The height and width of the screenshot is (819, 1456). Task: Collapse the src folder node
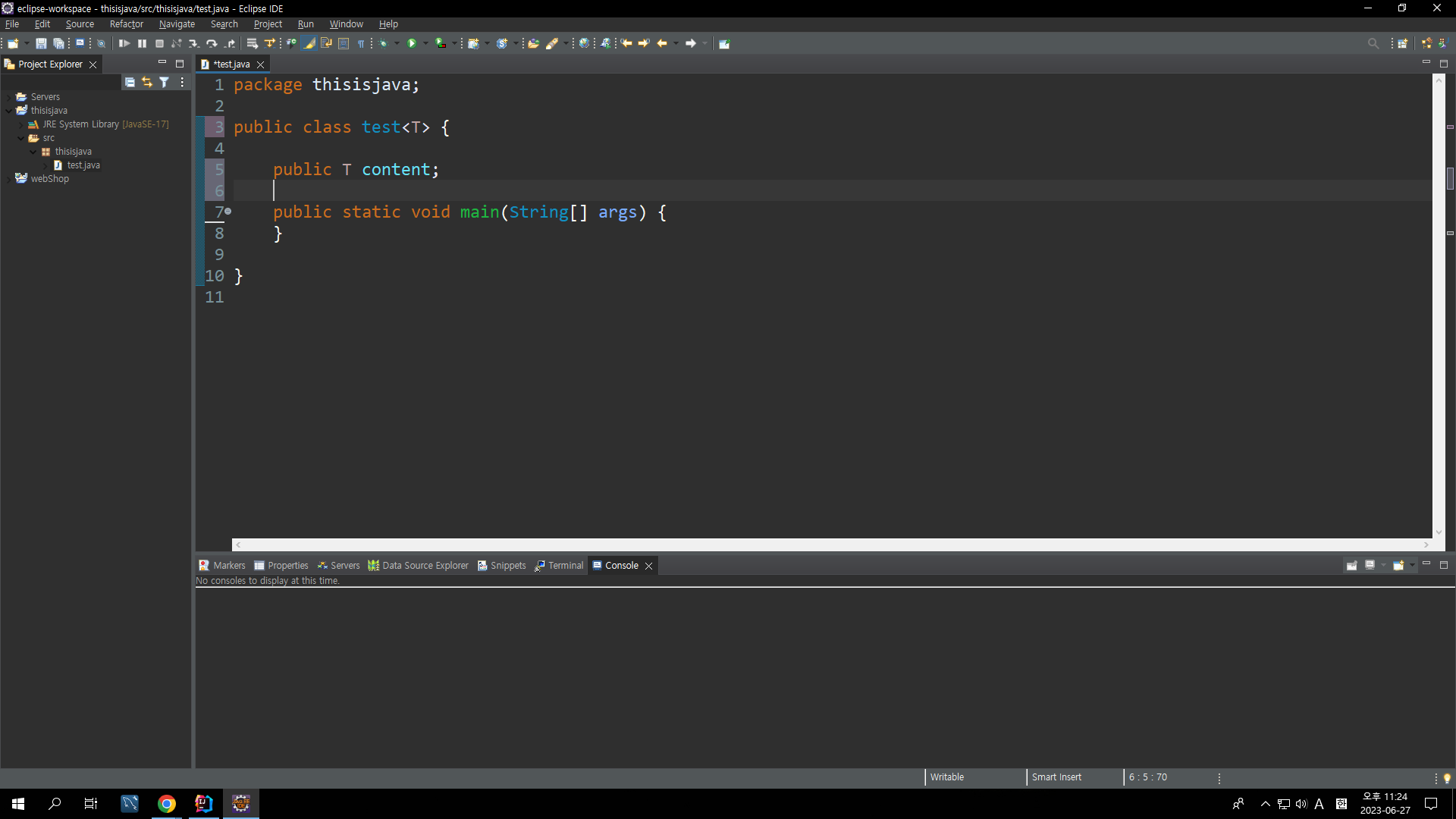coord(21,138)
